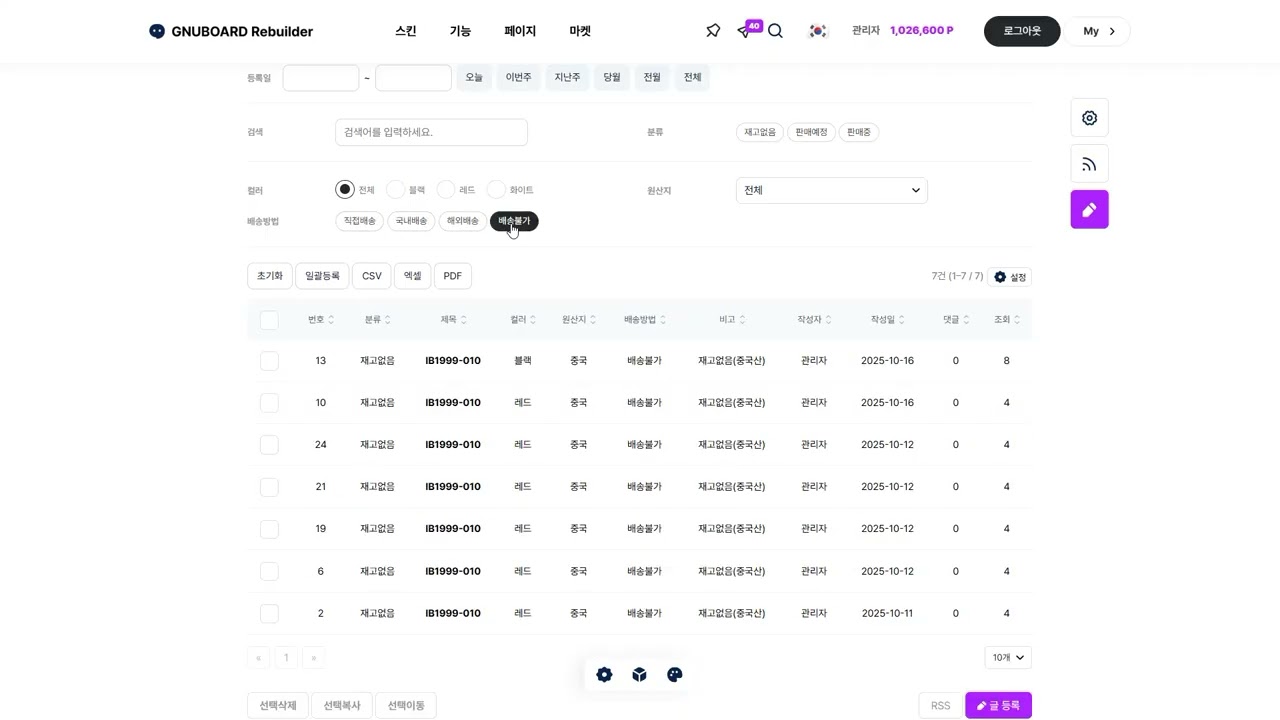The width and height of the screenshot is (1280, 720).
Task: Select the 레드 color radio button
Action: point(446,190)
